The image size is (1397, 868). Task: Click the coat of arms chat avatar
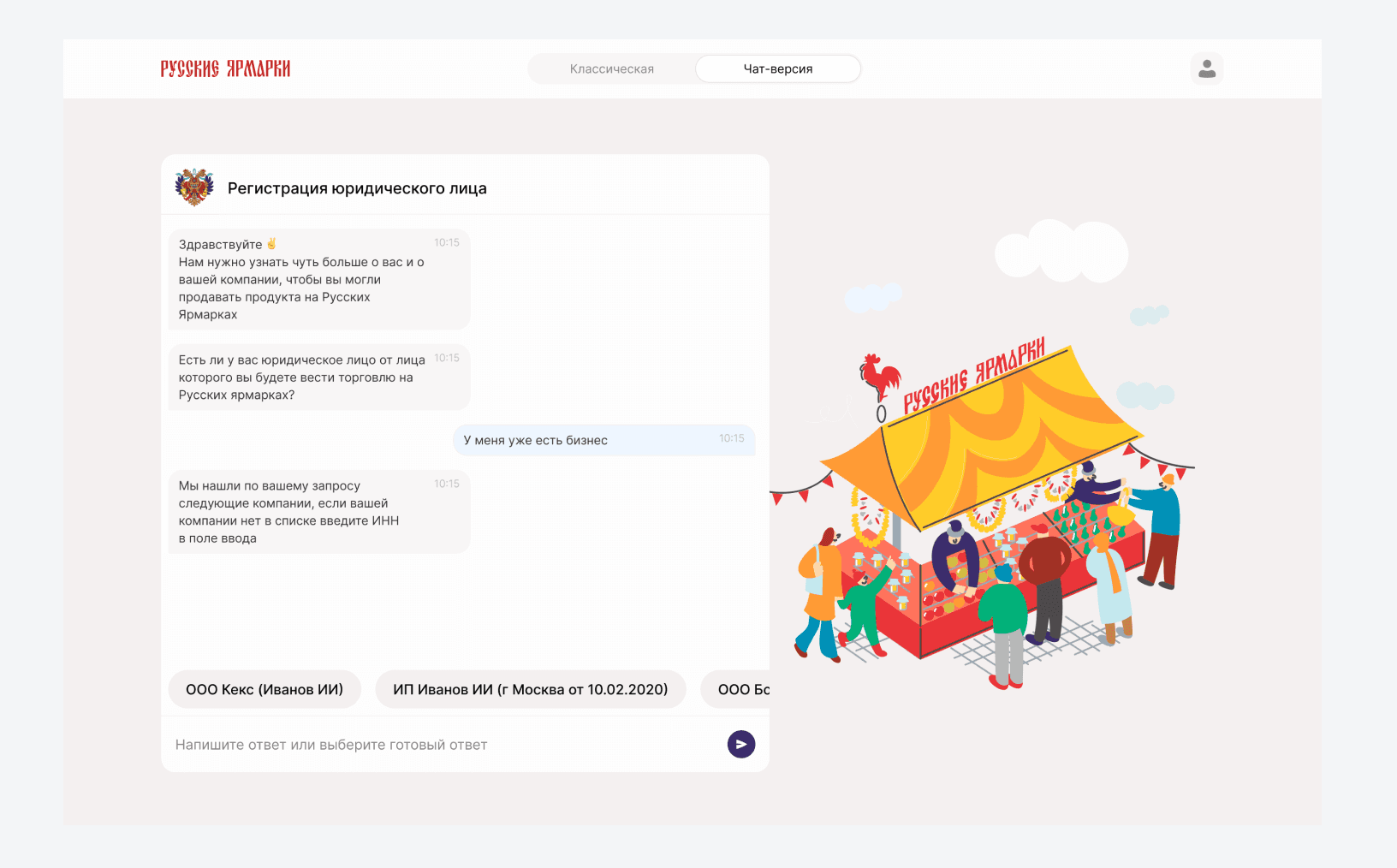[x=194, y=187]
